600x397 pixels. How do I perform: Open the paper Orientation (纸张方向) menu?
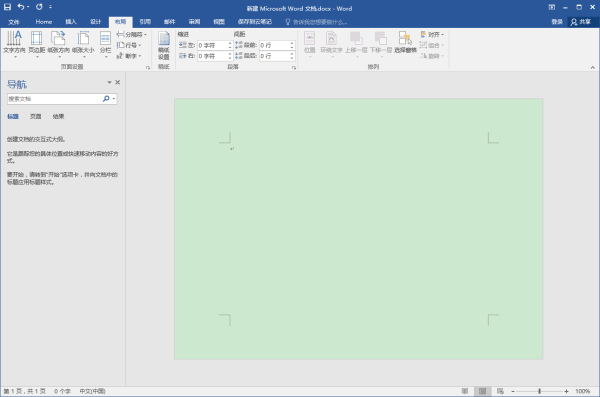pos(59,44)
